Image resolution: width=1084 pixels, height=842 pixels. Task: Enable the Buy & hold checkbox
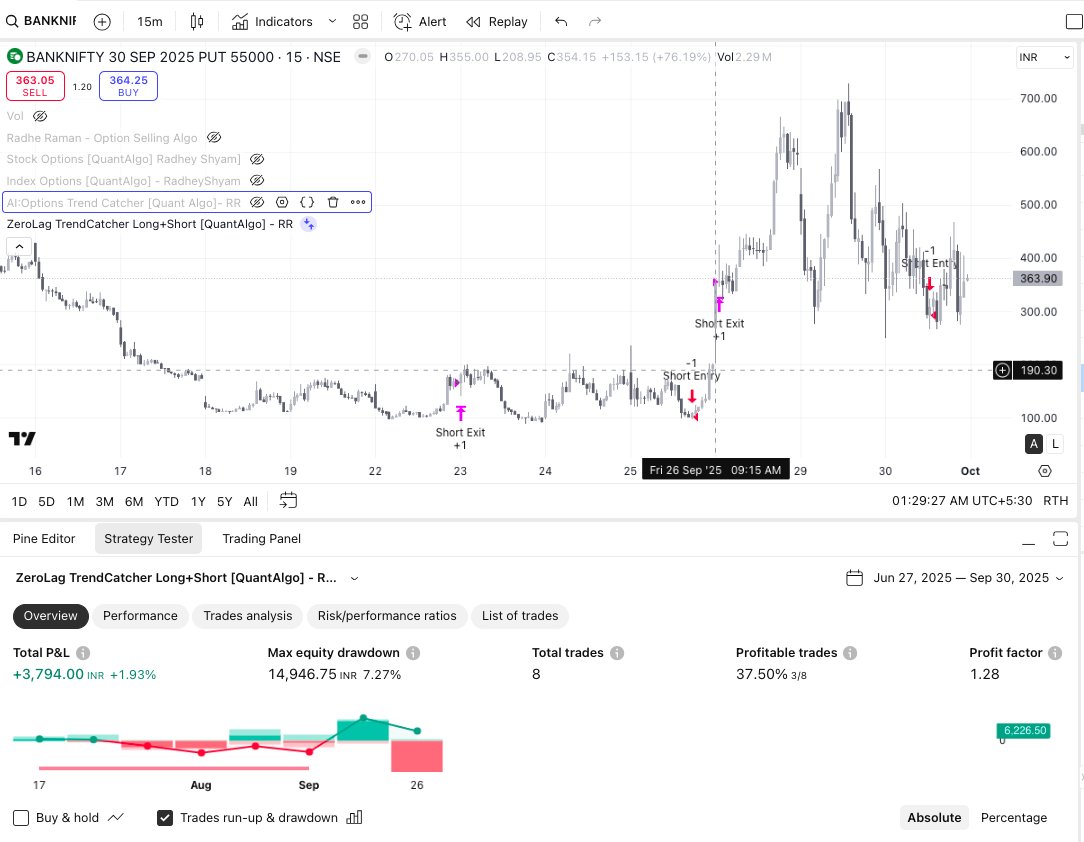point(21,818)
